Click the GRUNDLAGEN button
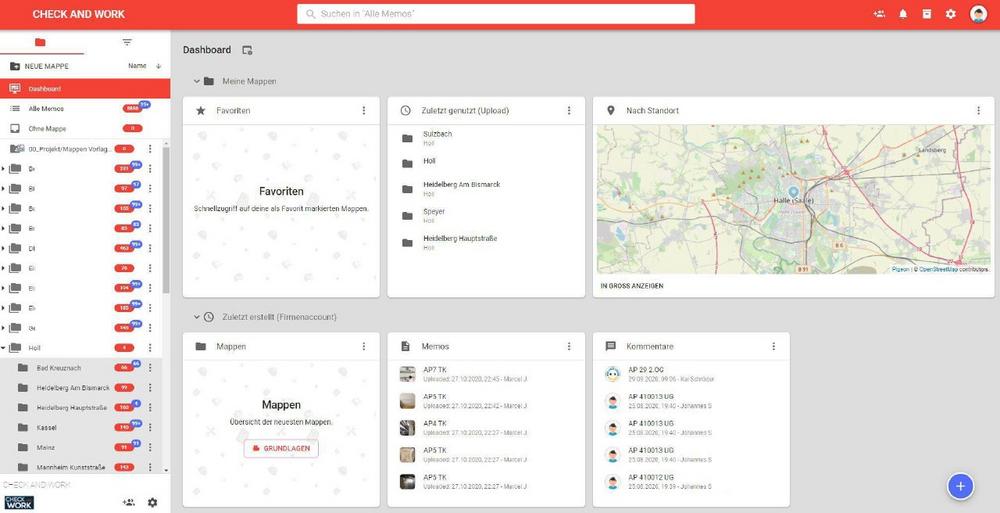This screenshot has height=513, width=1000. (281, 448)
